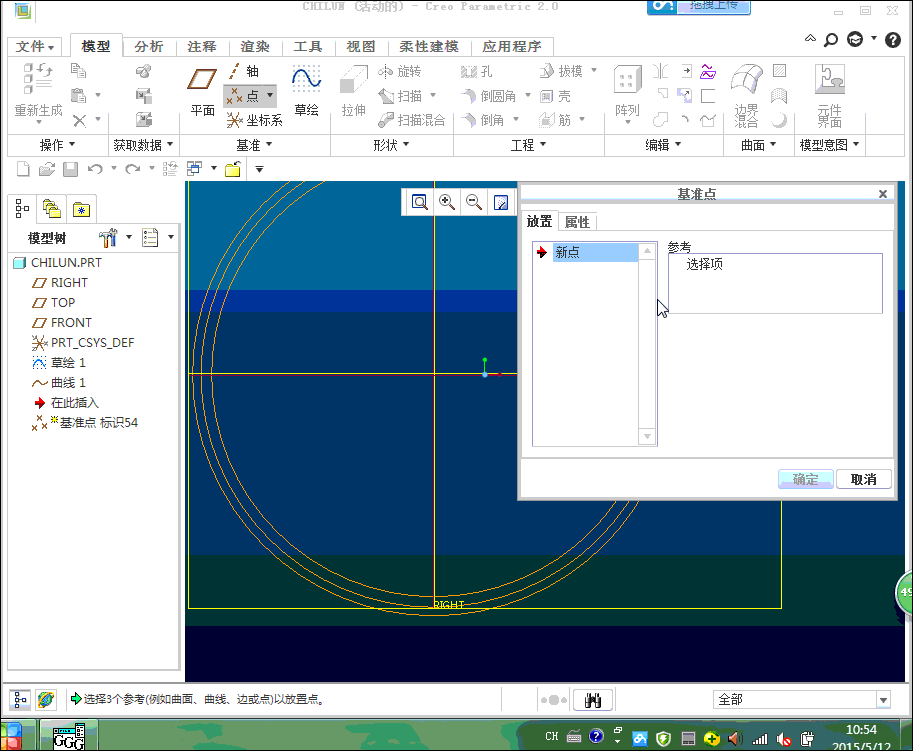Open the 全部 selection filter dropdown
The width and height of the screenshot is (913, 751).
[883, 700]
